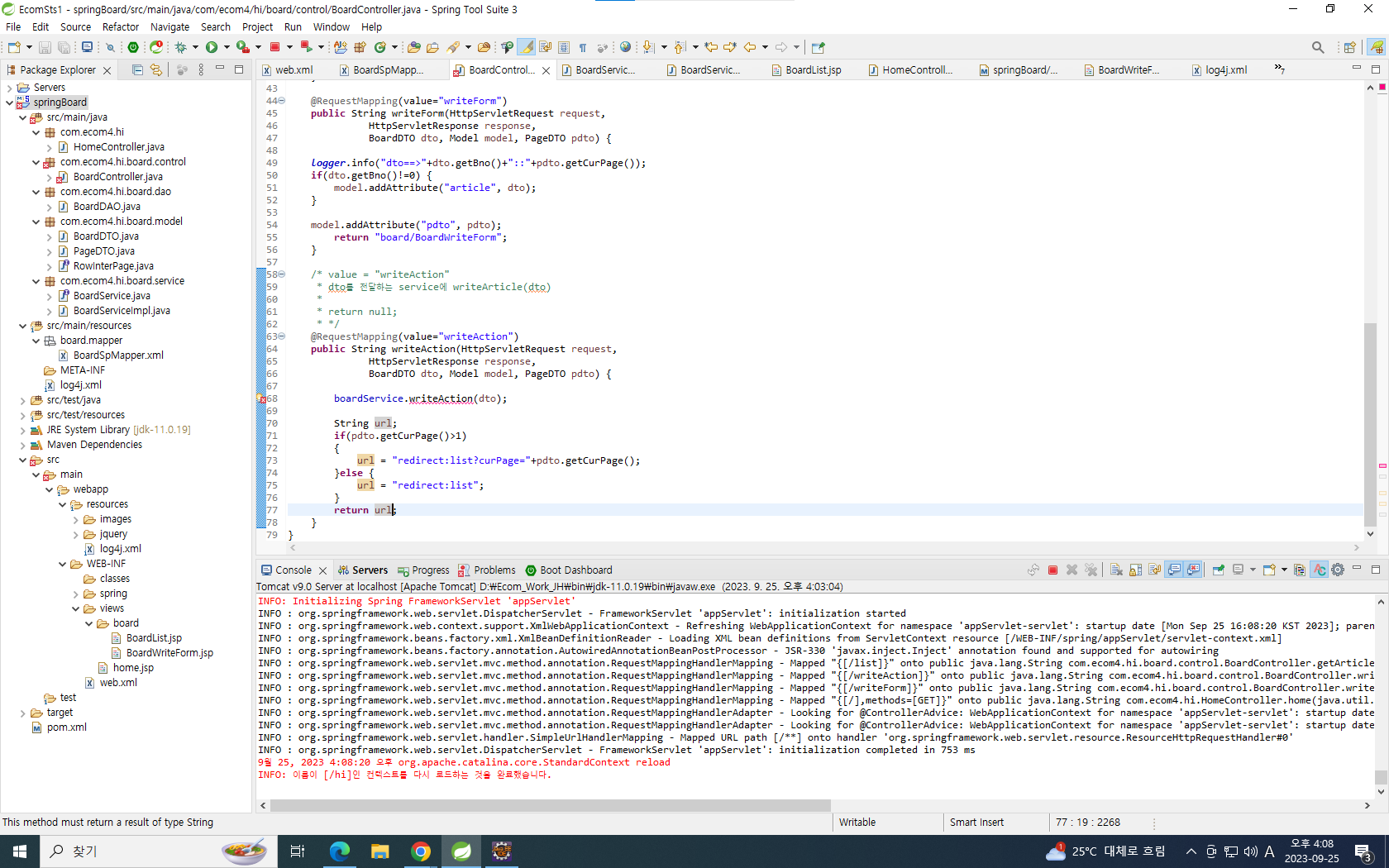Viewport: 1389px width, 868px height.
Task: Switch to Boot Dashboard tab
Action: coord(569,570)
